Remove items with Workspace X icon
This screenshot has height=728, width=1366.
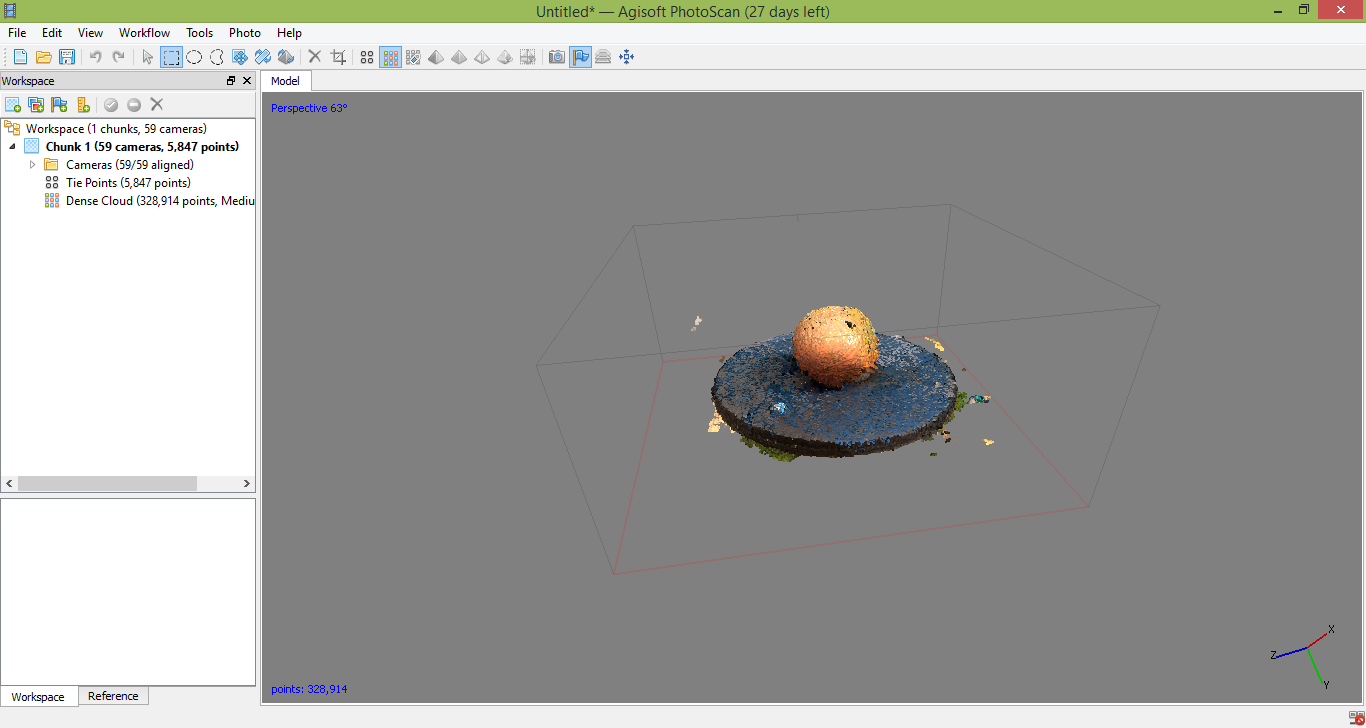157,104
